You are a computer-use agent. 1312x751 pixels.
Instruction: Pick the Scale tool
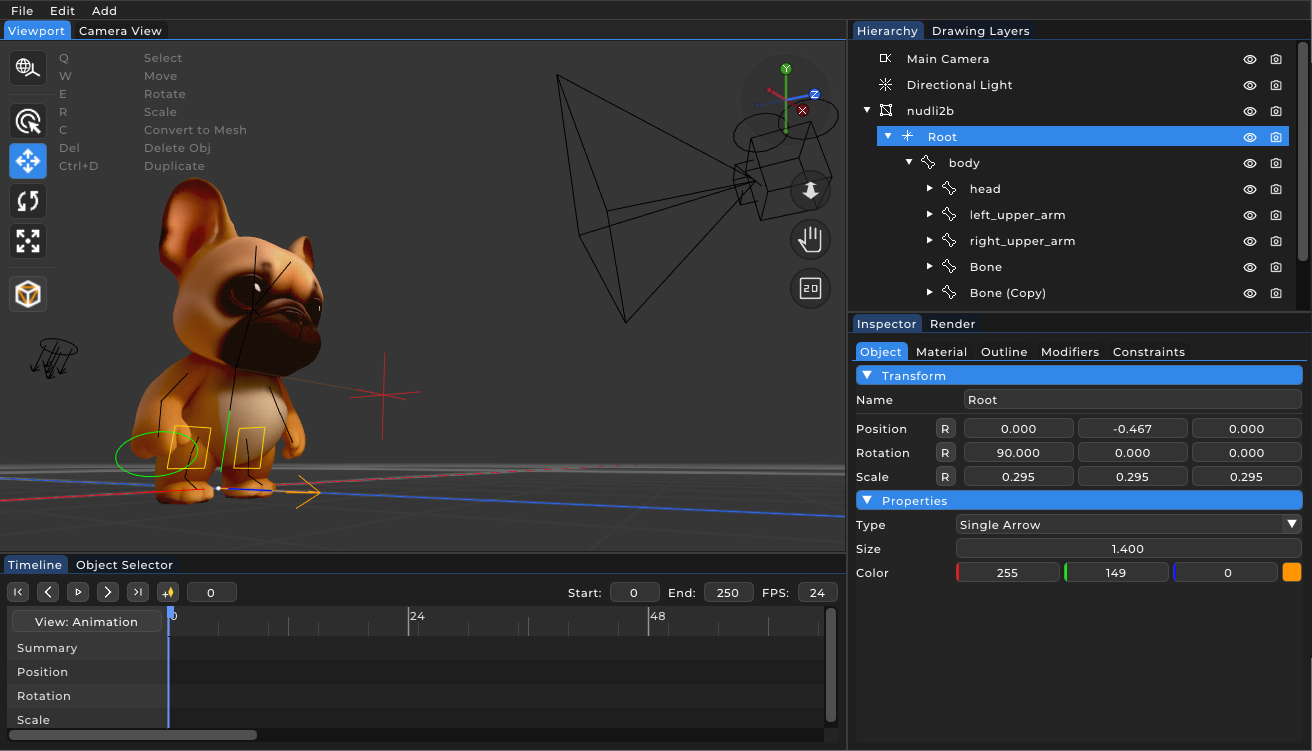(27, 241)
